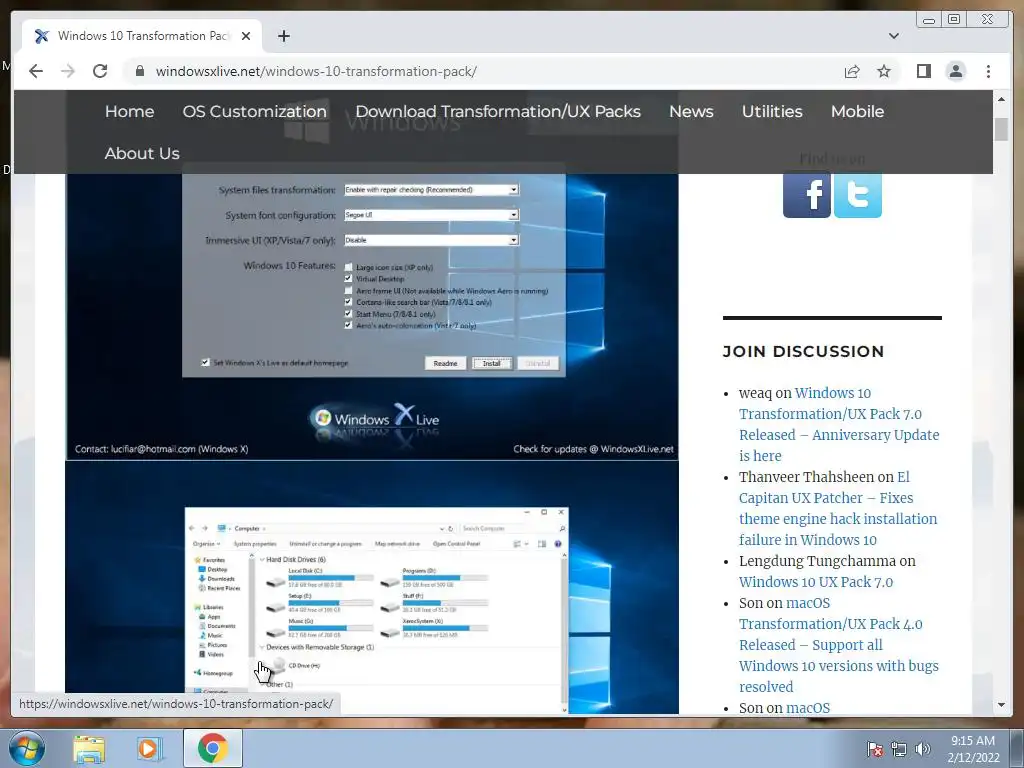
Task: Open the Facebook page icon
Action: click(x=807, y=194)
